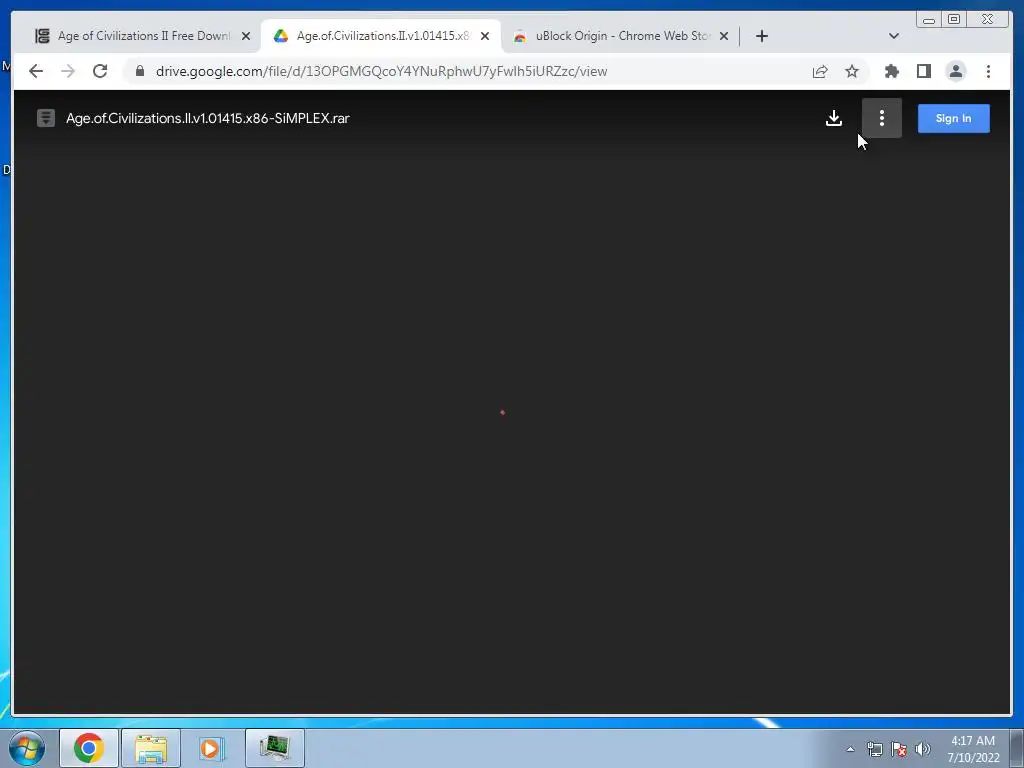1024x768 pixels.
Task: Click the Show desktop strip
Action: (1017, 748)
